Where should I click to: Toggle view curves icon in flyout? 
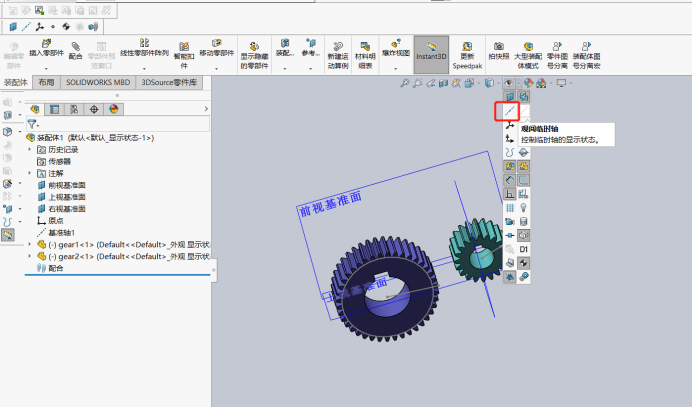pos(510,152)
